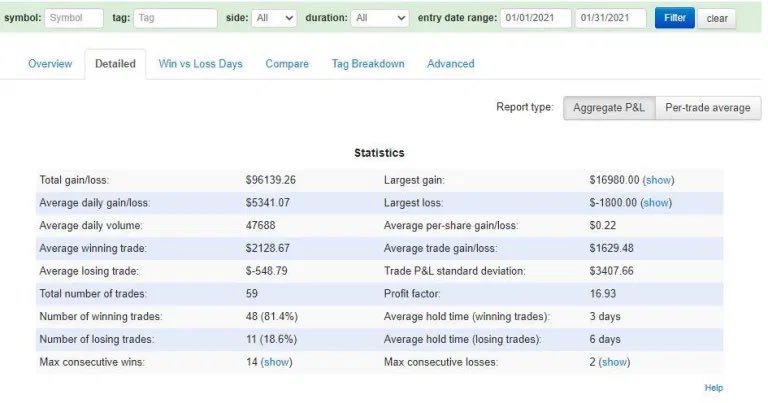Select Per-trade average report type
The image size is (768, 403).
click(708, 108)
